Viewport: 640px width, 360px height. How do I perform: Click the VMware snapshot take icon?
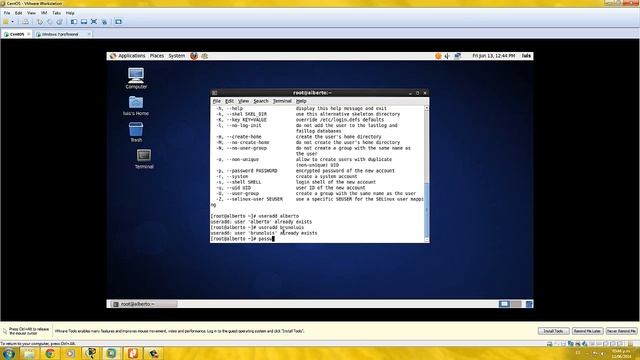40,22
